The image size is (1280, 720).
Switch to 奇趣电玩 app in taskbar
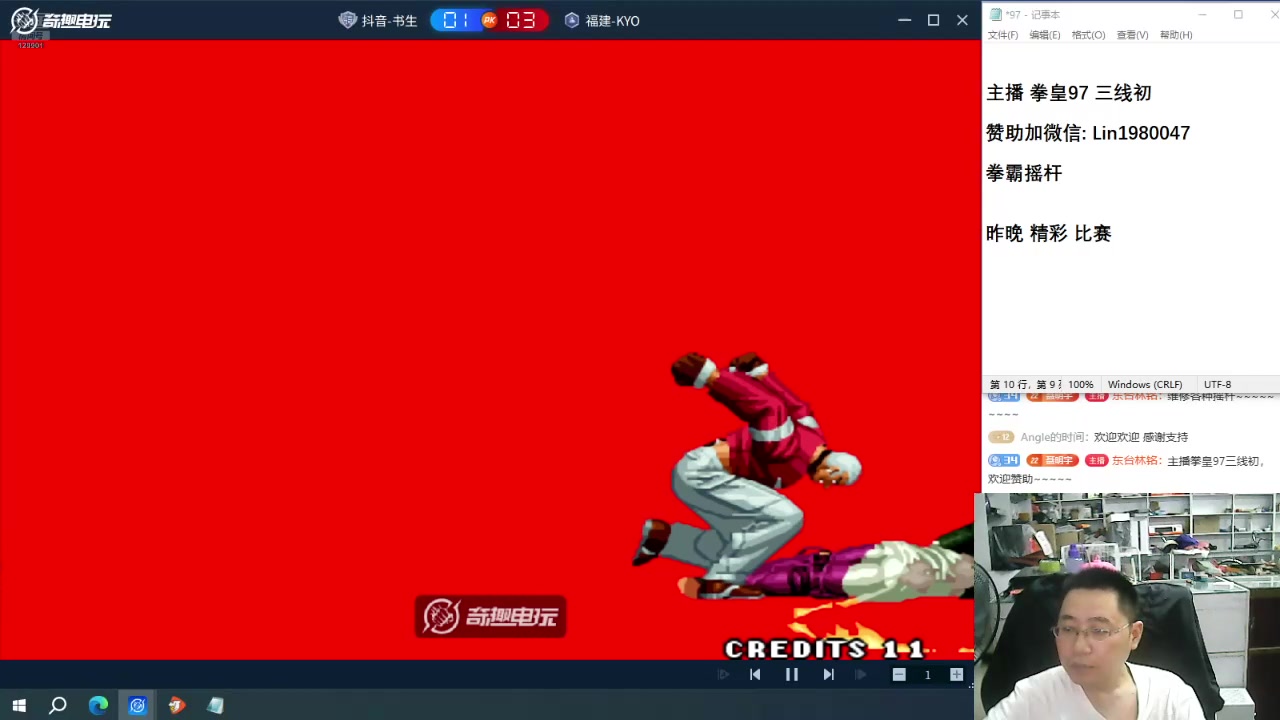(x=137, y=705)
